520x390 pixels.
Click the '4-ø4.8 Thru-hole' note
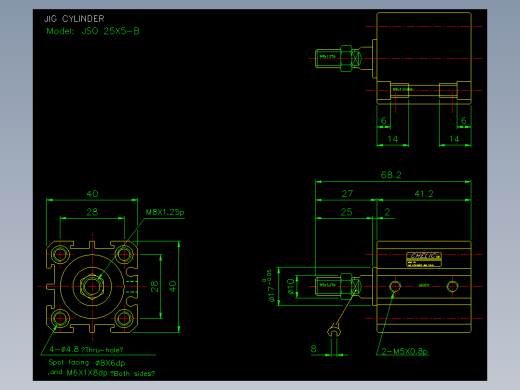tap(86, 350)
